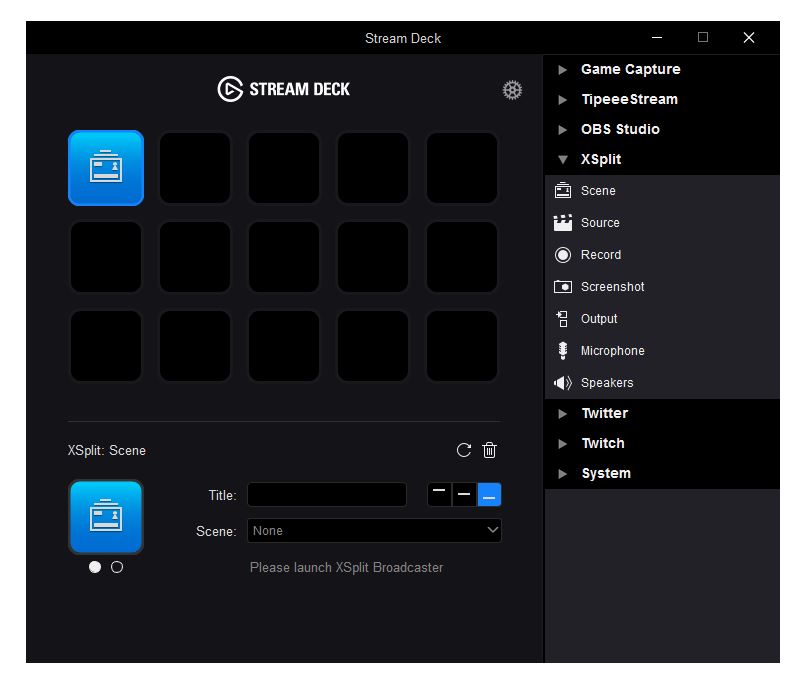Pick the XSplit Record icon
802x690 pixels.
tap(563, 255)
